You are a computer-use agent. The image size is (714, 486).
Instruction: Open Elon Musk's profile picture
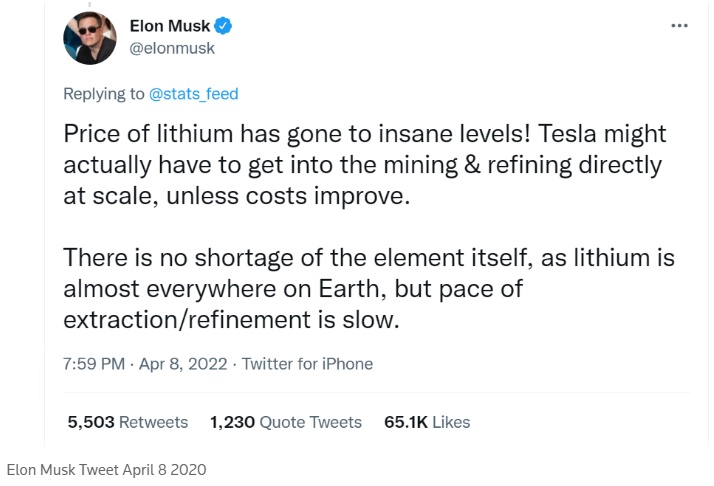(90, 40)
